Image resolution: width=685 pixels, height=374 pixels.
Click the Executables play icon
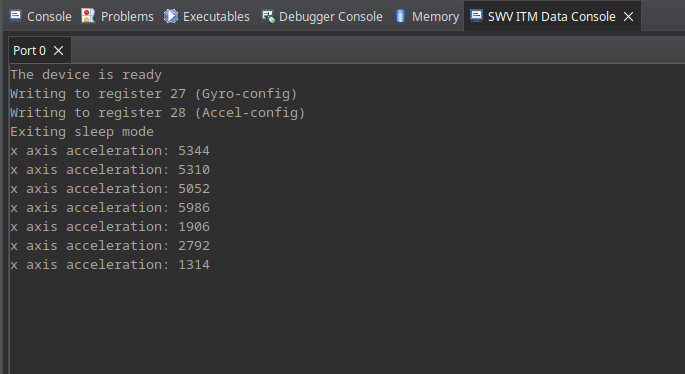pos(171,16)
